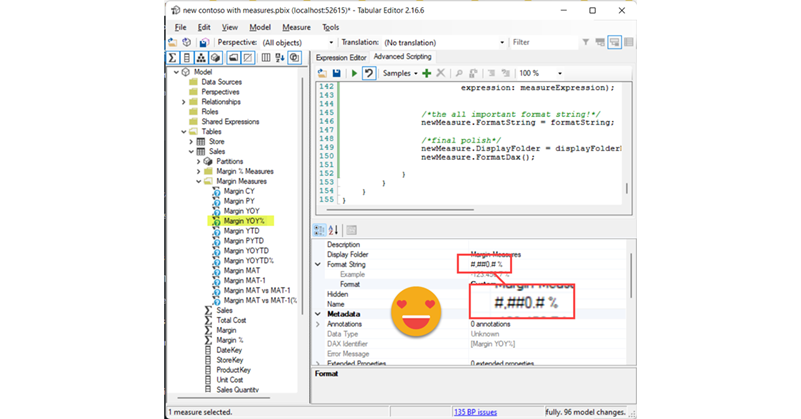Switch to the Expression Editor tab
This screenshot has height=419, width=801.
coord(342,57)
